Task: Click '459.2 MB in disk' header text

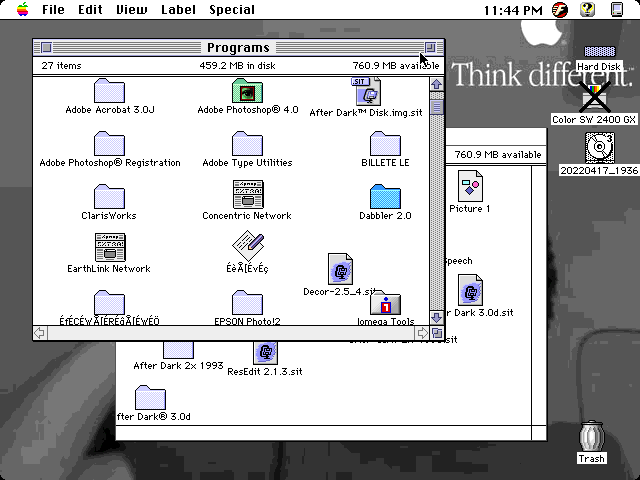Action: [x=237, y=65]
